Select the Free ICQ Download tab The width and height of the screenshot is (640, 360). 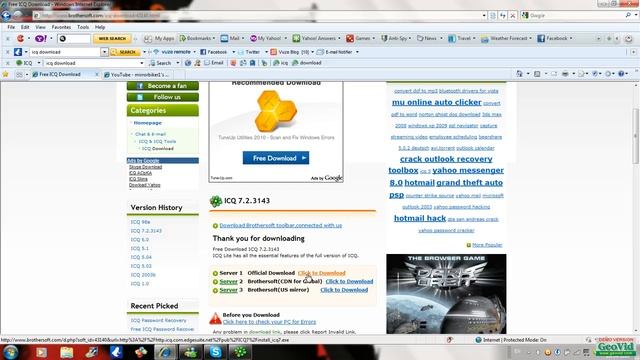click(x=61, y=74)
